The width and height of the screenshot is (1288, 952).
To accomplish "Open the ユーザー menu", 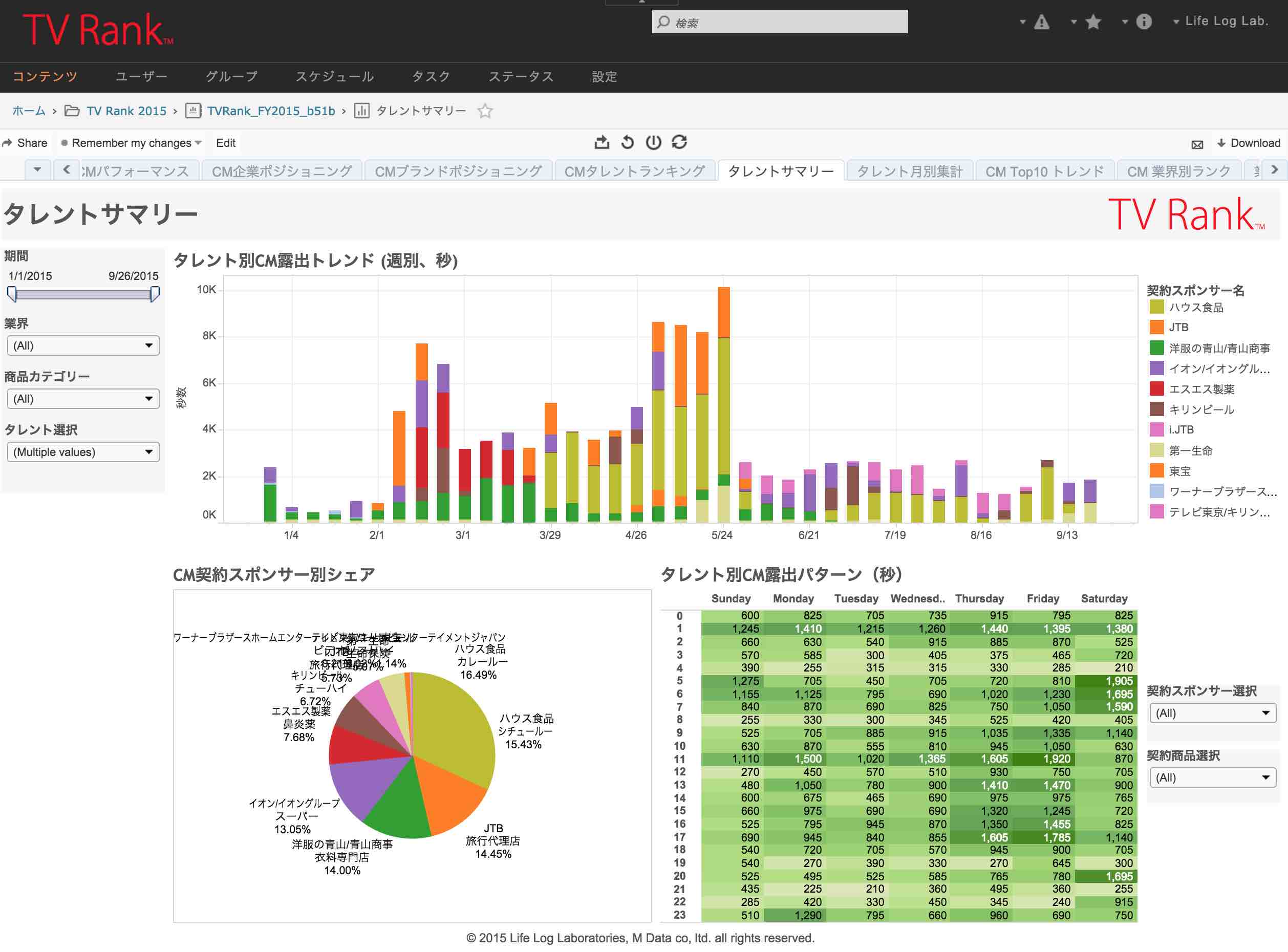I will coord(142,77).
